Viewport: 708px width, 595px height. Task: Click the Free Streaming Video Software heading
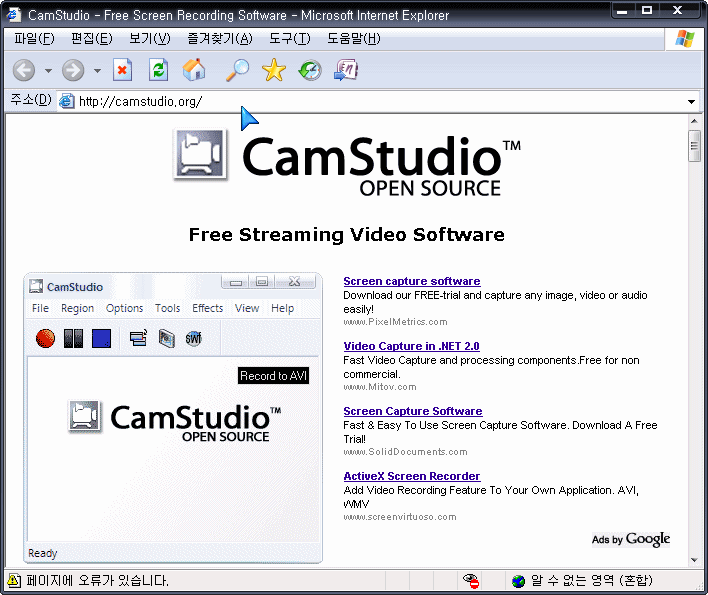347,235
